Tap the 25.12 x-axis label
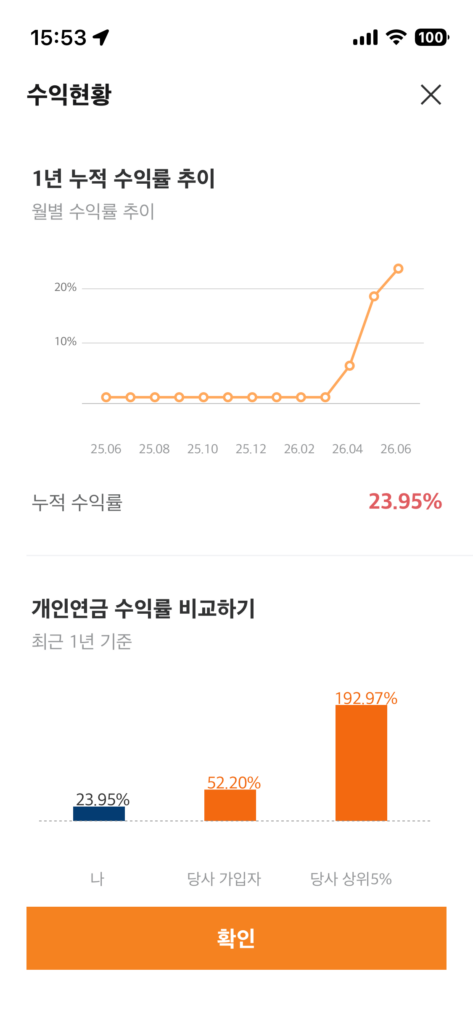Image resolution: width=473 pixels, height=1024 pixels. (x=251, y=449)
